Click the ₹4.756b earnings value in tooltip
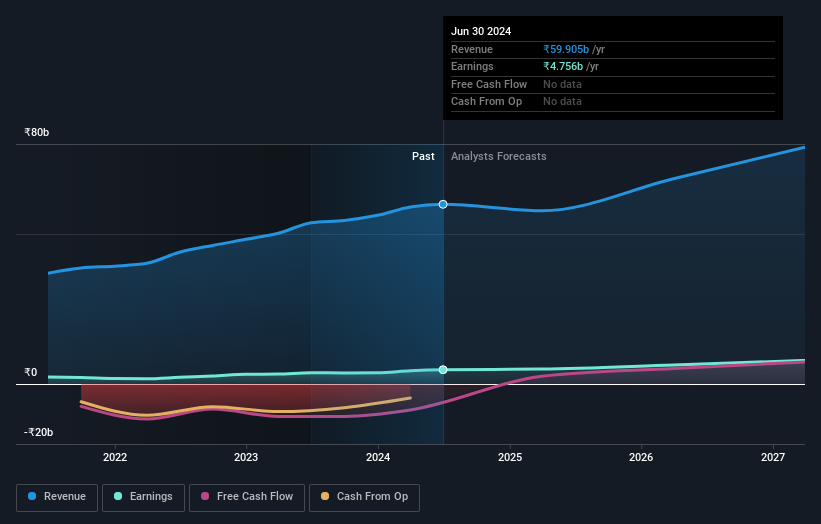The height and width of the screenshot is (524, 821). [563, 66]
